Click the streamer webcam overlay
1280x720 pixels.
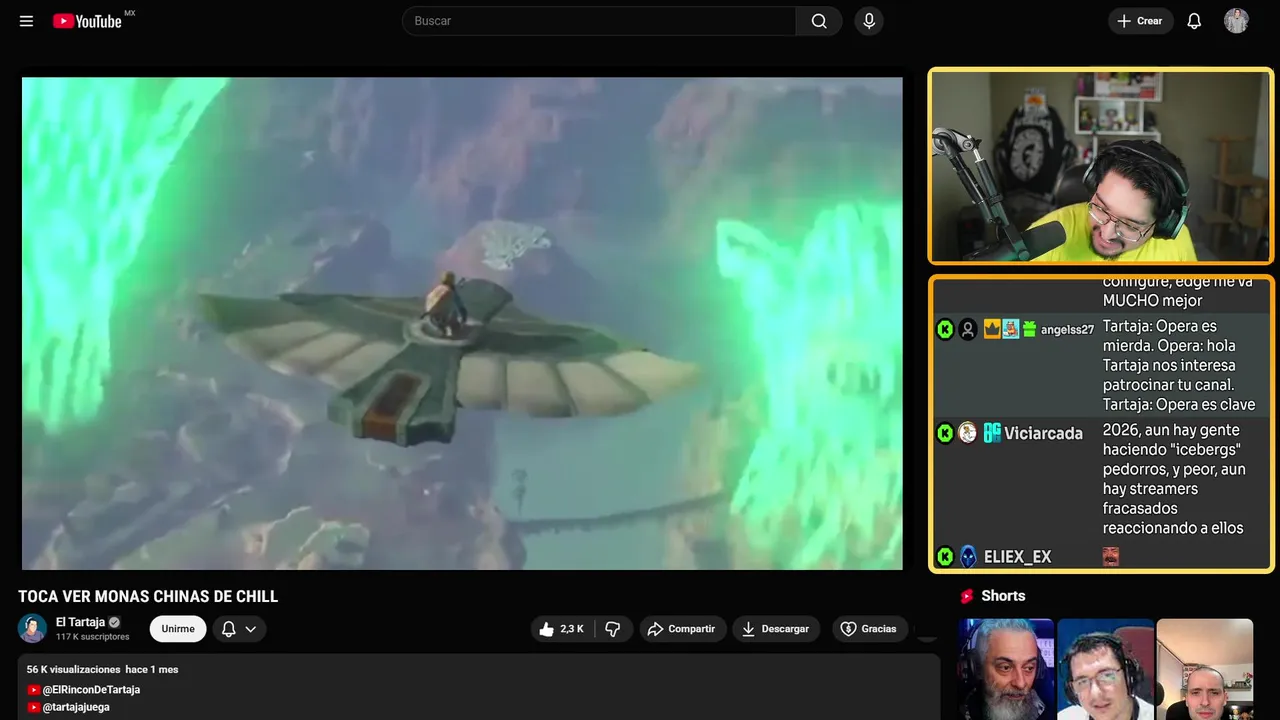(x=1101, y=166)
